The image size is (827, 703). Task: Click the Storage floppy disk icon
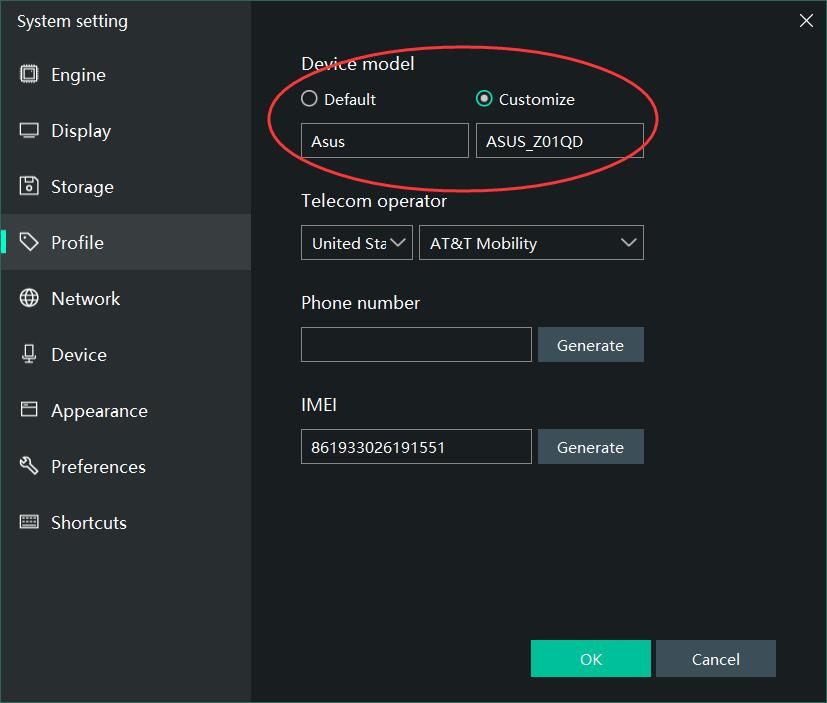[30, 187]
